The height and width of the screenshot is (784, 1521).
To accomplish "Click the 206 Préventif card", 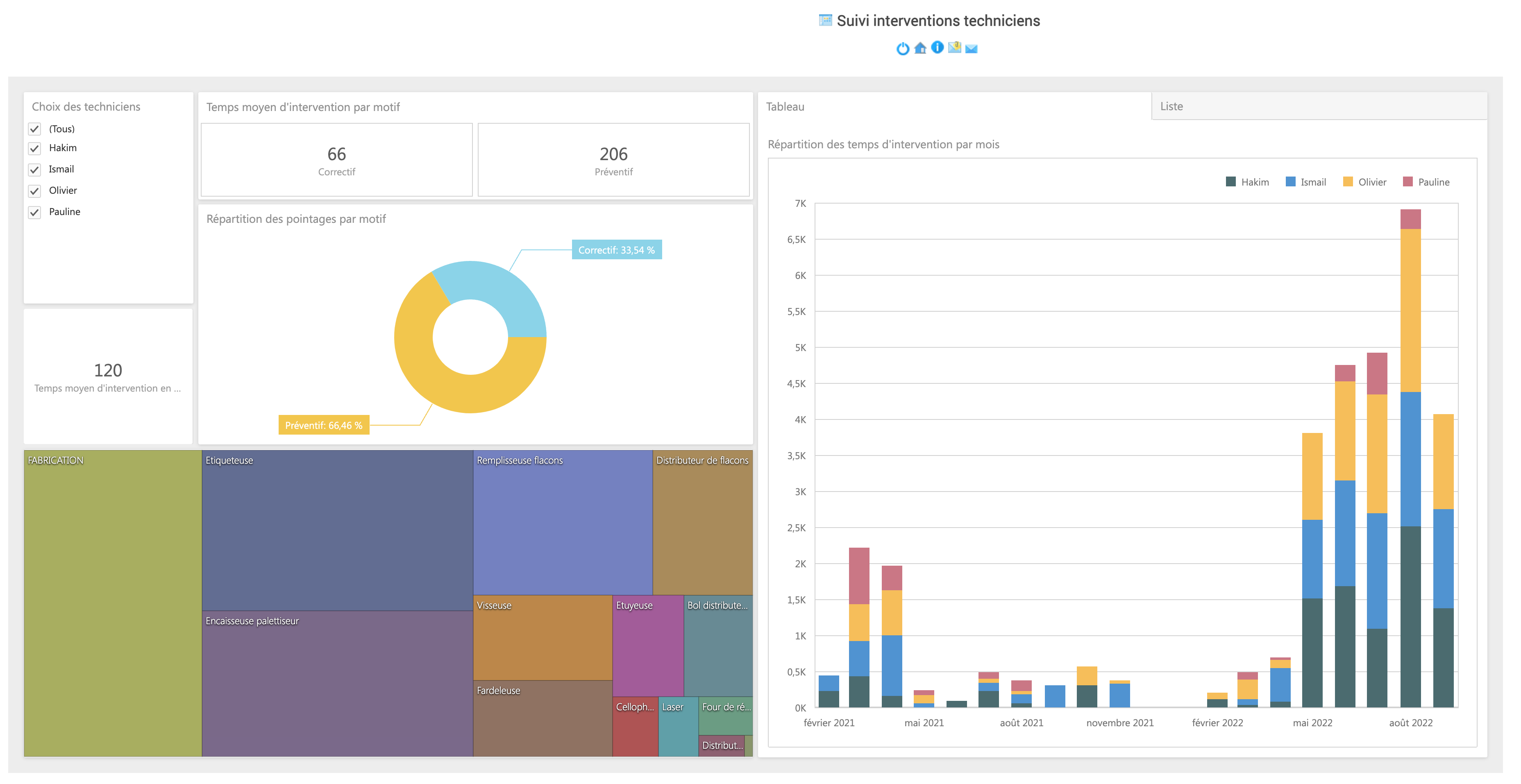I will (x=613, y=159).
